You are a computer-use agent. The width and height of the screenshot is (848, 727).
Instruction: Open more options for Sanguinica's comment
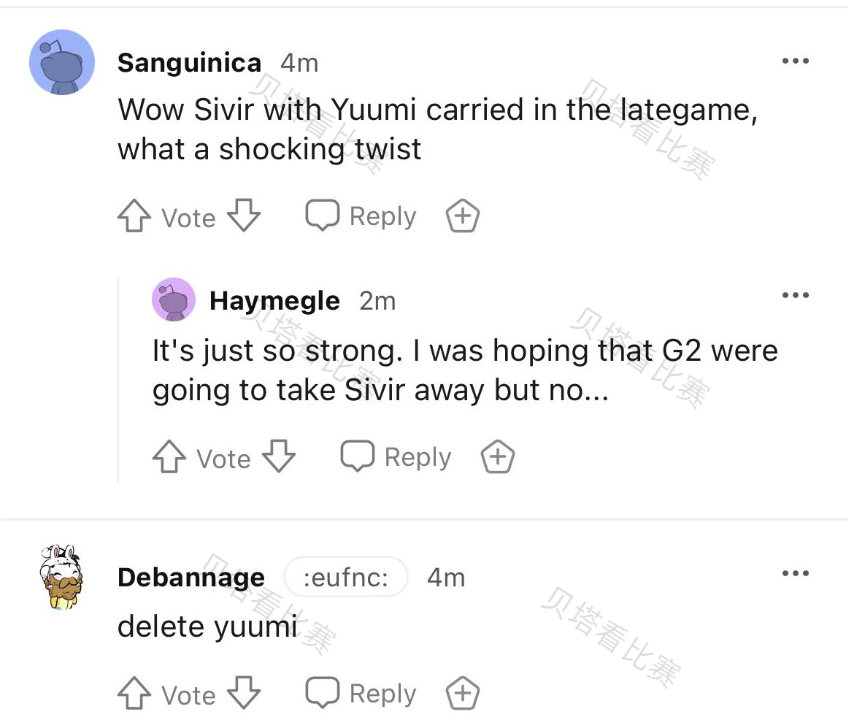pos(795,61)
